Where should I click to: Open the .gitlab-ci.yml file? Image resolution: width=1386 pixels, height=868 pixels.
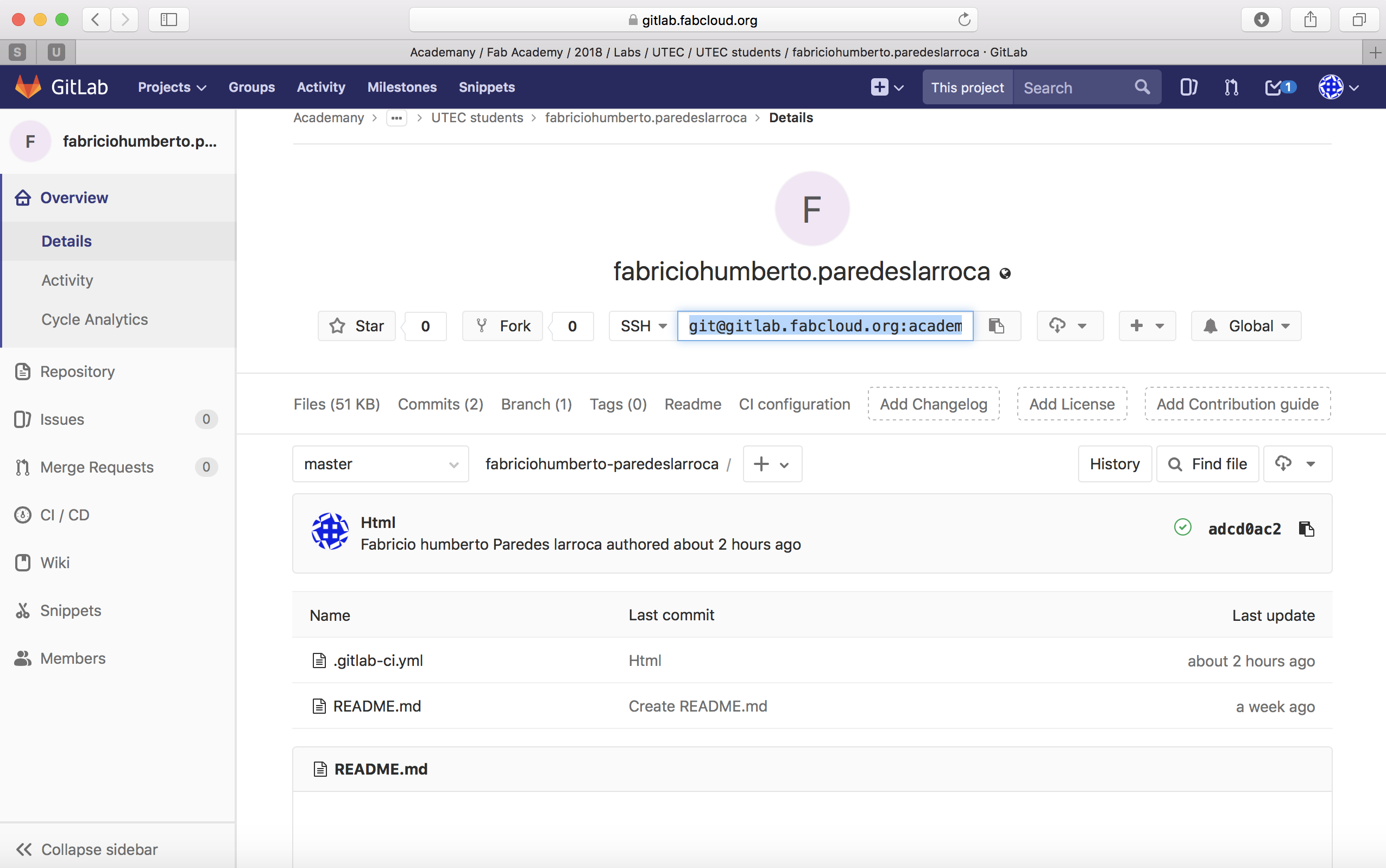tap(378, 661)
